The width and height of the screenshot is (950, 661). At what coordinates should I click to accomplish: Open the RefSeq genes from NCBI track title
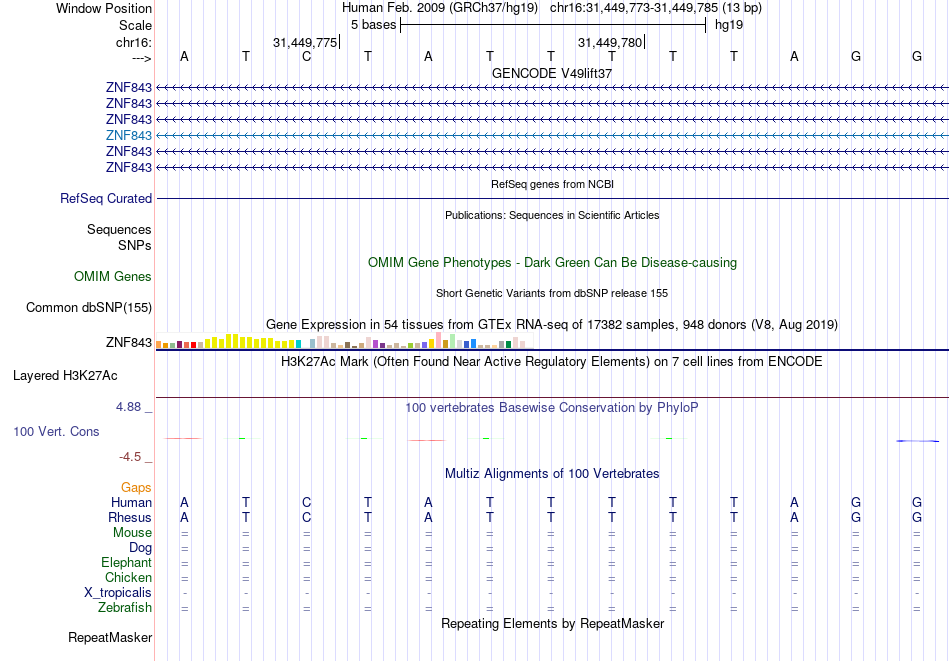[552, 184]
